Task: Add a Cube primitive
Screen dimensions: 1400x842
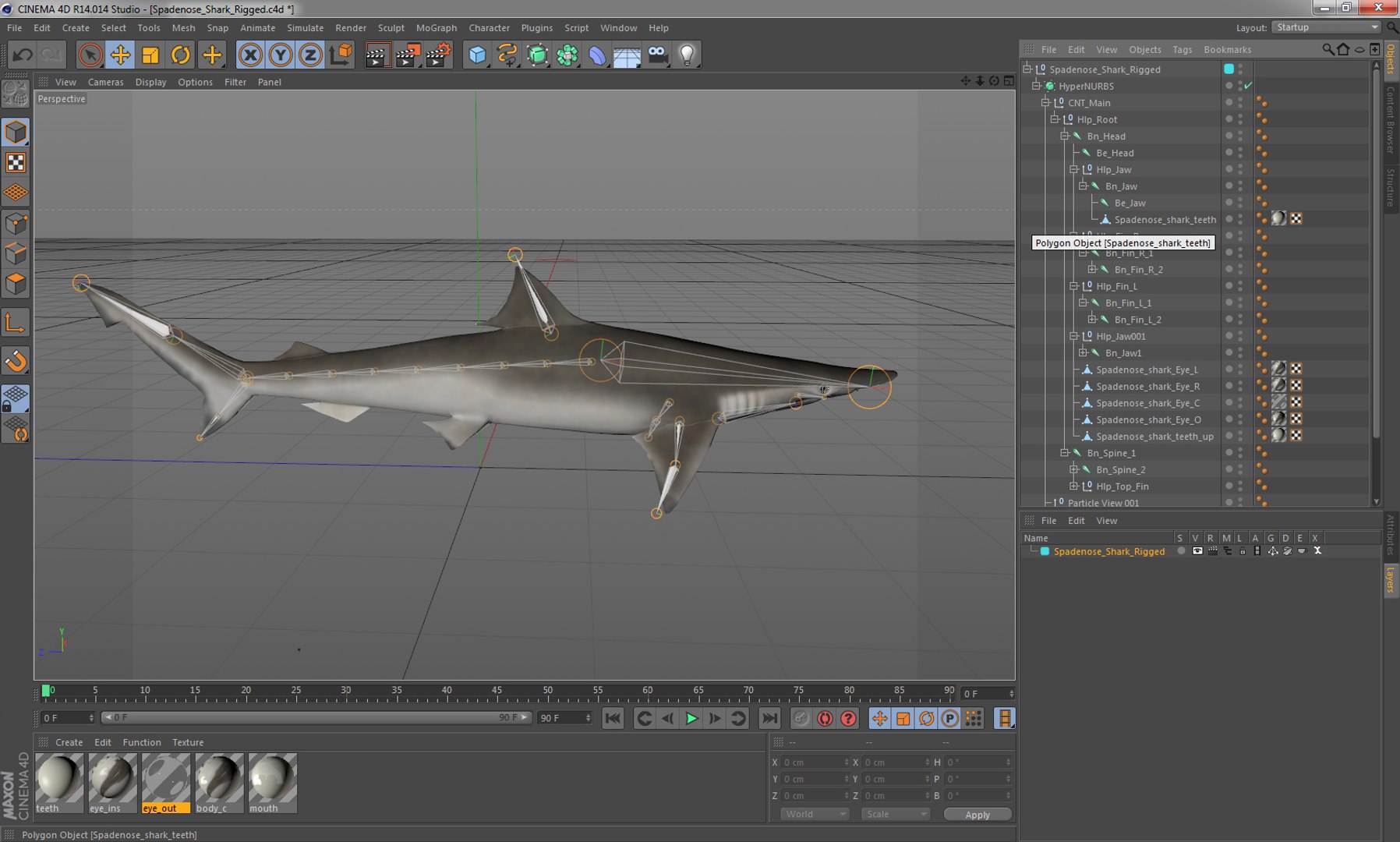Action: pos(477,55)
